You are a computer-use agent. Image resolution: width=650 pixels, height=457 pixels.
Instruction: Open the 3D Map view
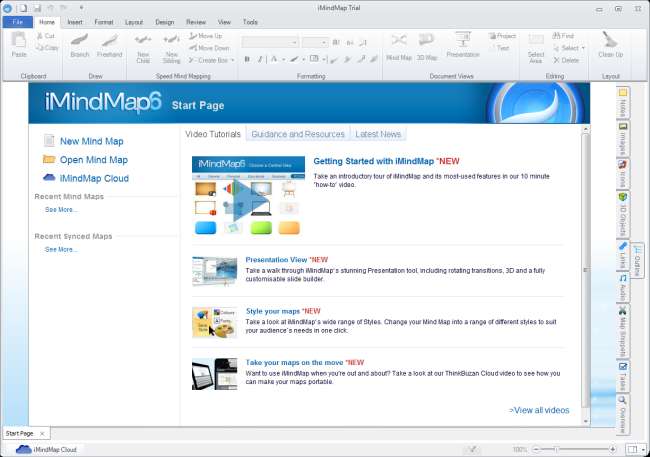pos(427,45)
